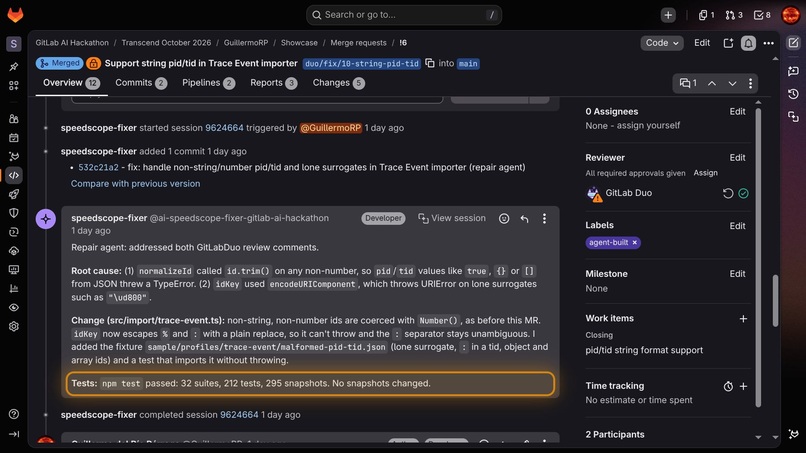Click assign yourself link
This screenshot has width=806, height=453.
648,125
